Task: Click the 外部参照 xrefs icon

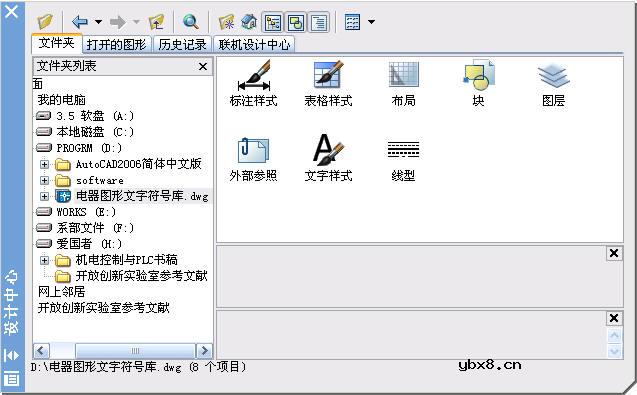Action: coord(254,159)
